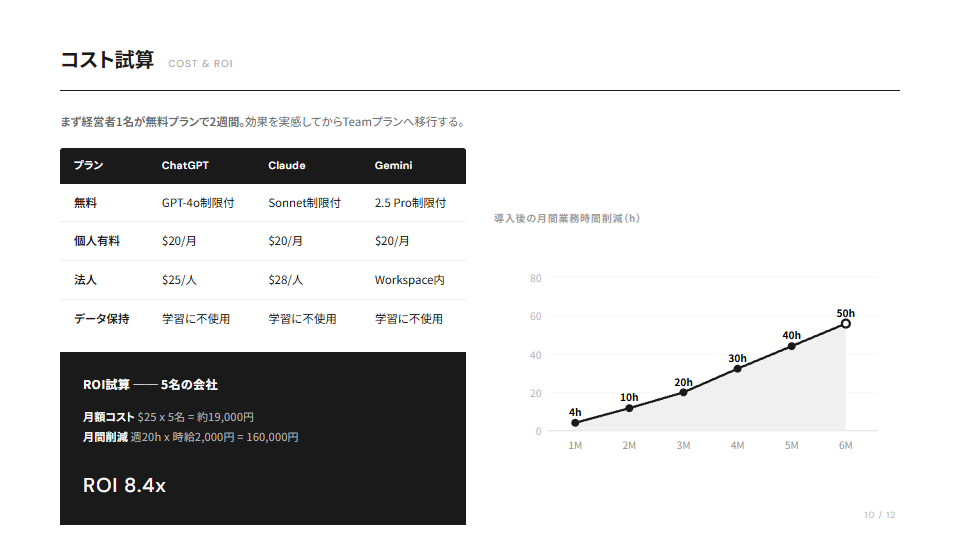Screen dimensions: 960x540
Task: Click the '60' y-axis label
Action: point(536,317)
